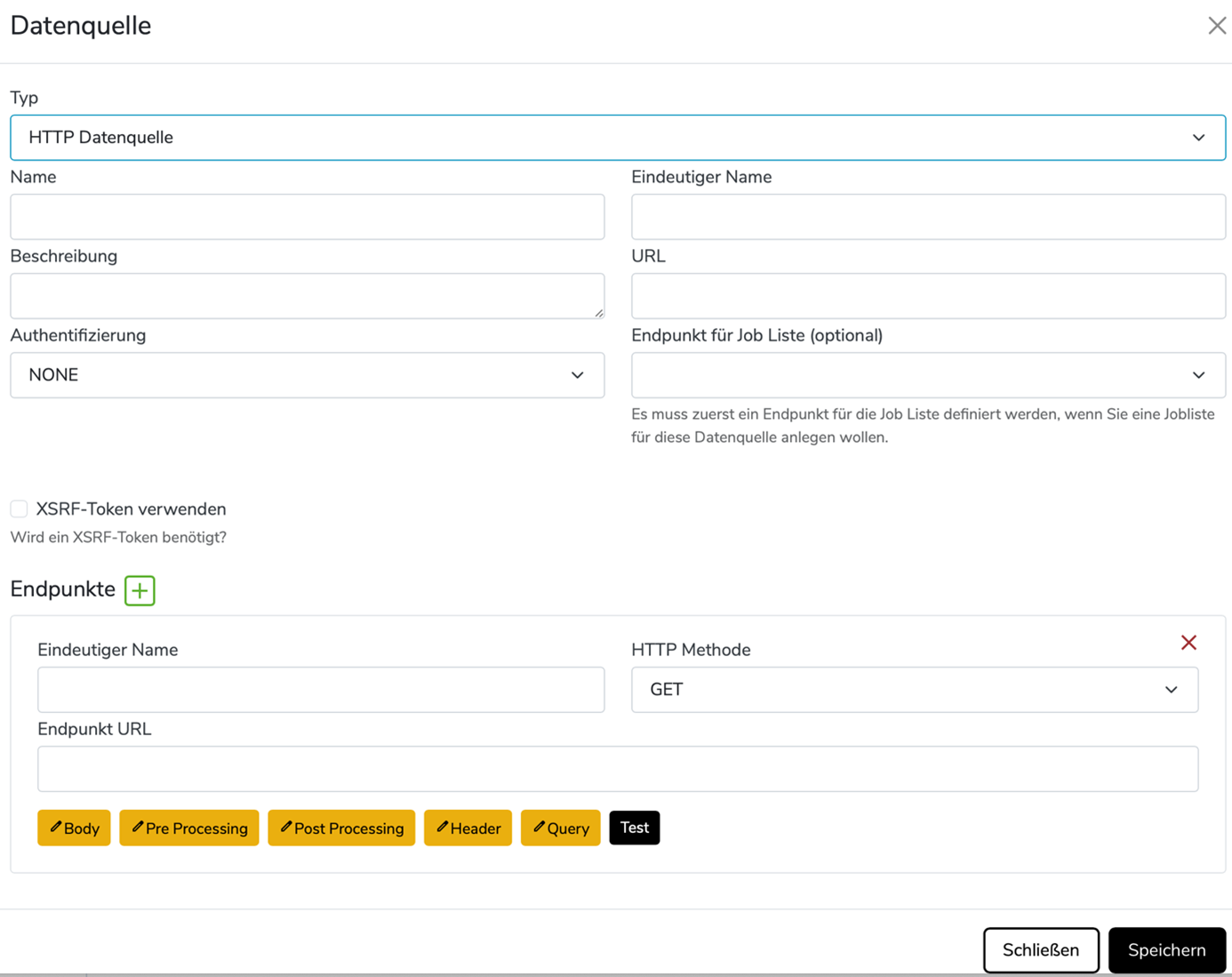Click the XSRF-Token verwenden label text

point(132,509)
